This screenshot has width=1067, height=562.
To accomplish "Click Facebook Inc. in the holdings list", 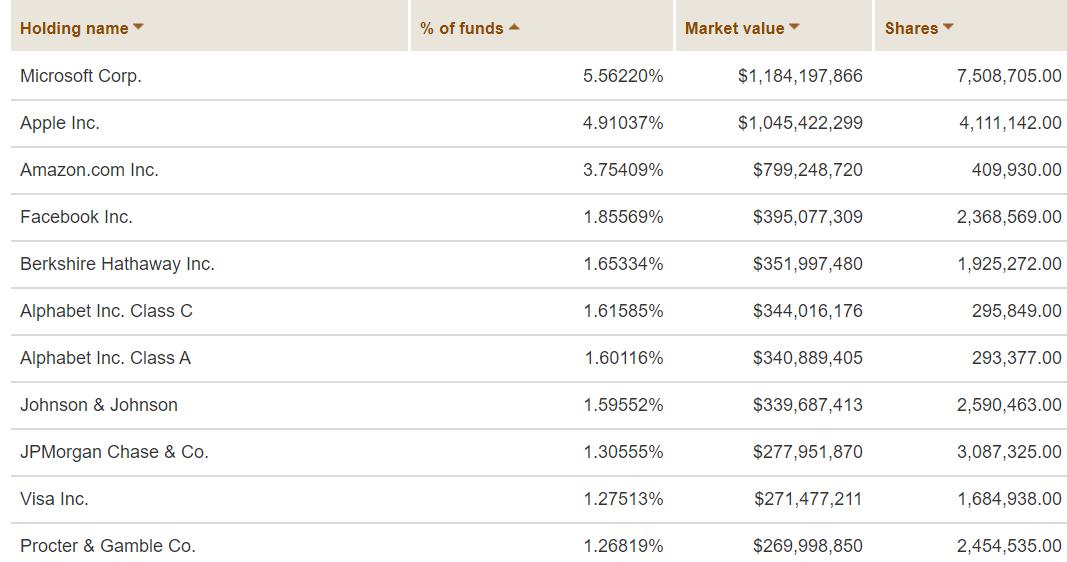I will (76, 217).
